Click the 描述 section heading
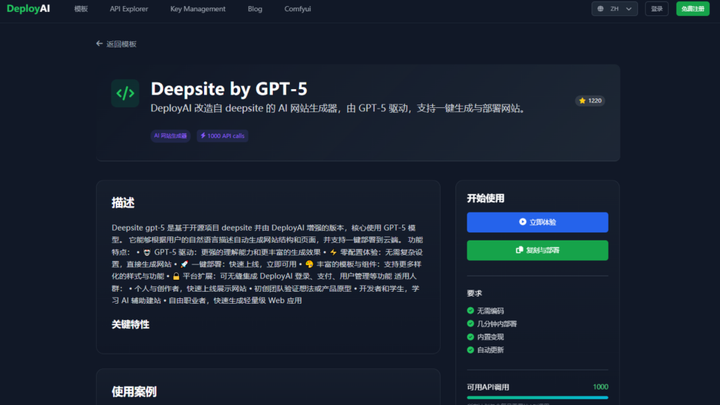Viewport: 720px width, 405px height. click(x=123, y=202)
